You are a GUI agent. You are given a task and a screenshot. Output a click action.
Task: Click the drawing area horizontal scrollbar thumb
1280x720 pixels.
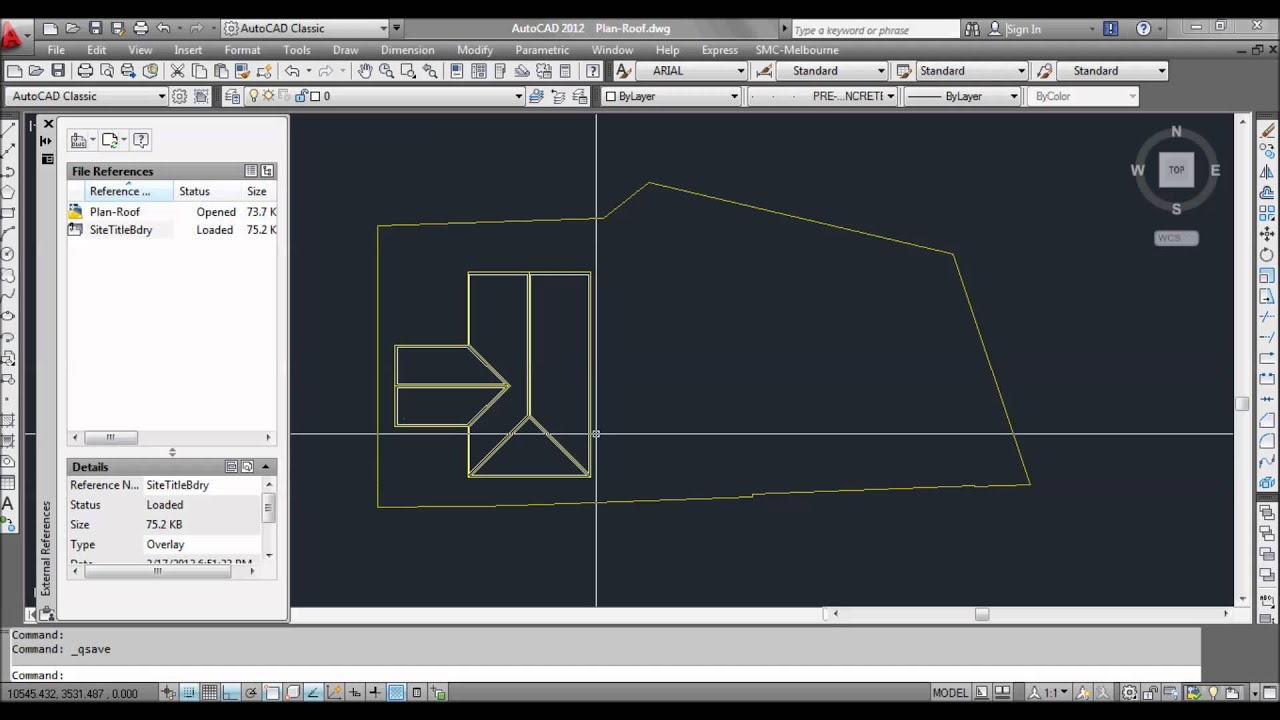click(981, 614)
